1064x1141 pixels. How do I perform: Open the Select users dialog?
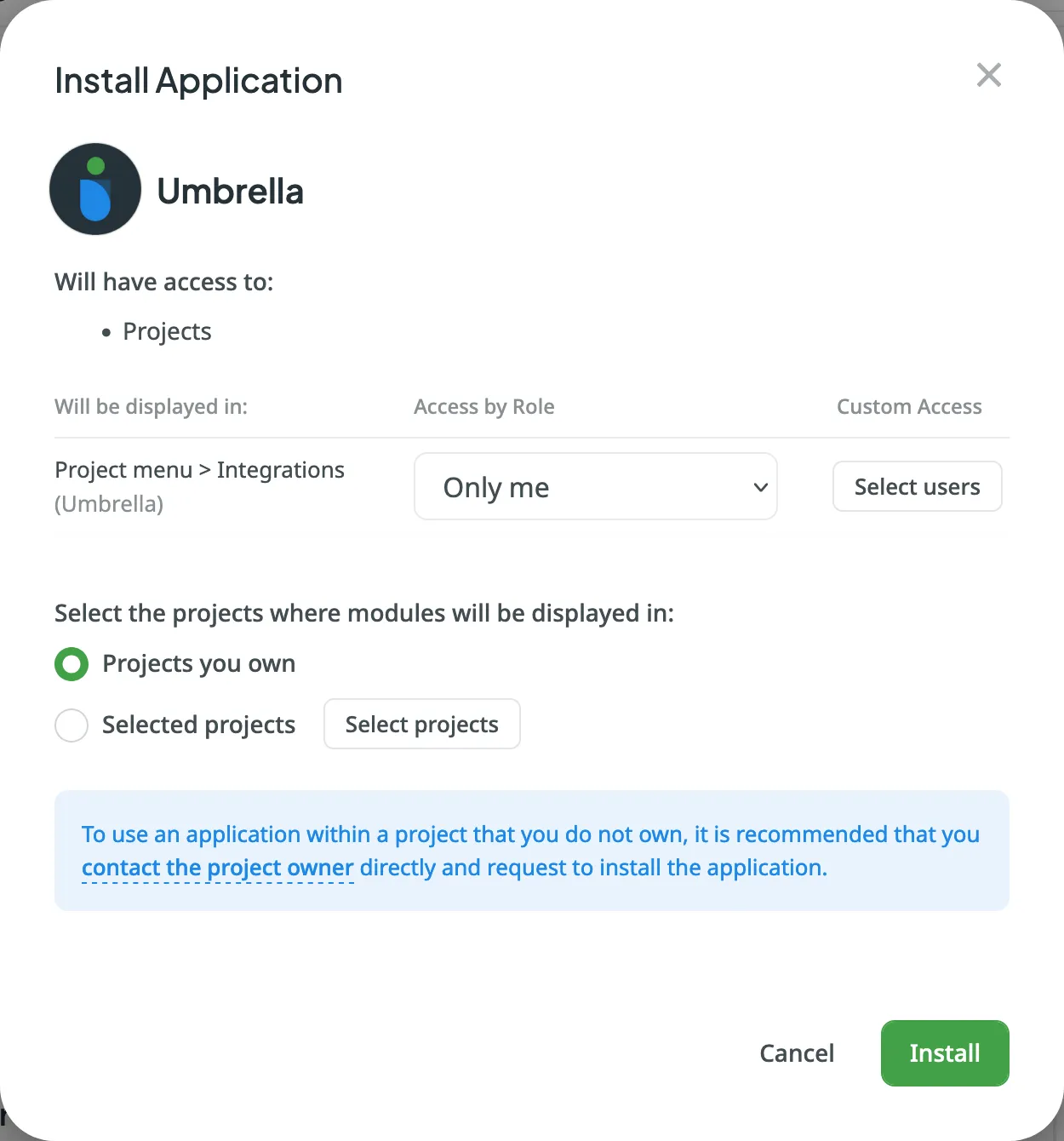coord(917,486)
